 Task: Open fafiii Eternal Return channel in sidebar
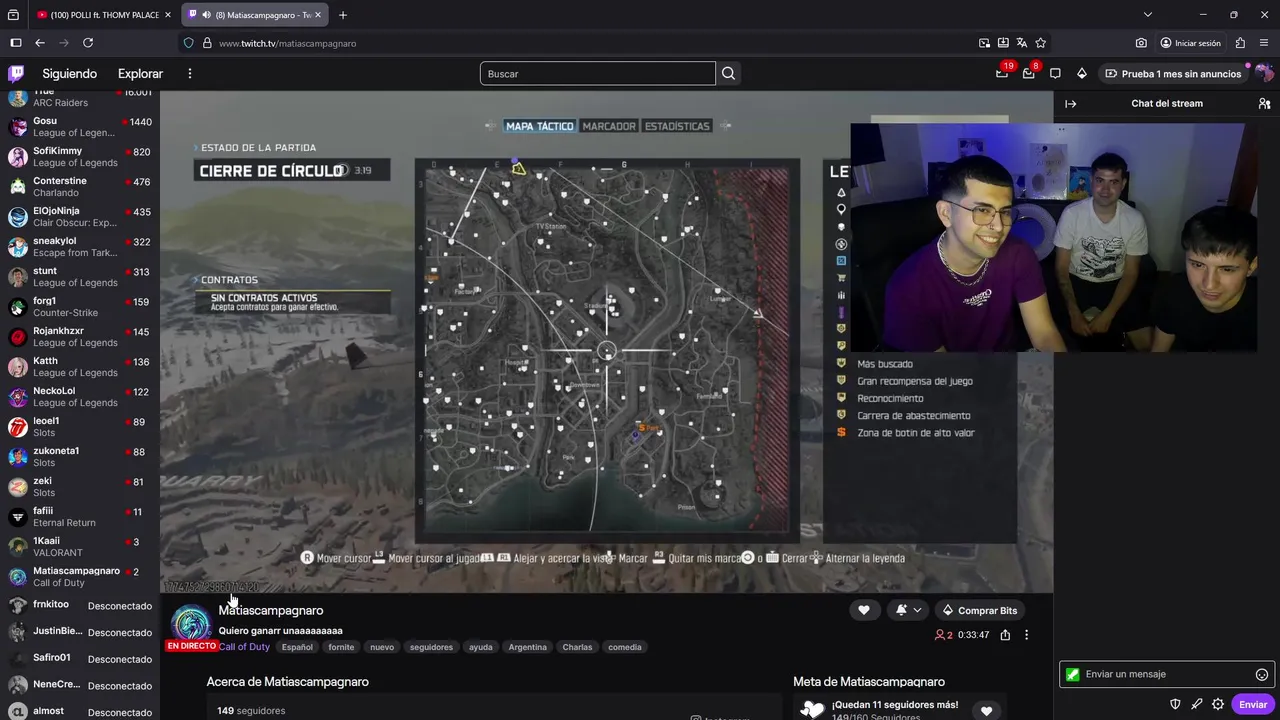pos(80,517)
